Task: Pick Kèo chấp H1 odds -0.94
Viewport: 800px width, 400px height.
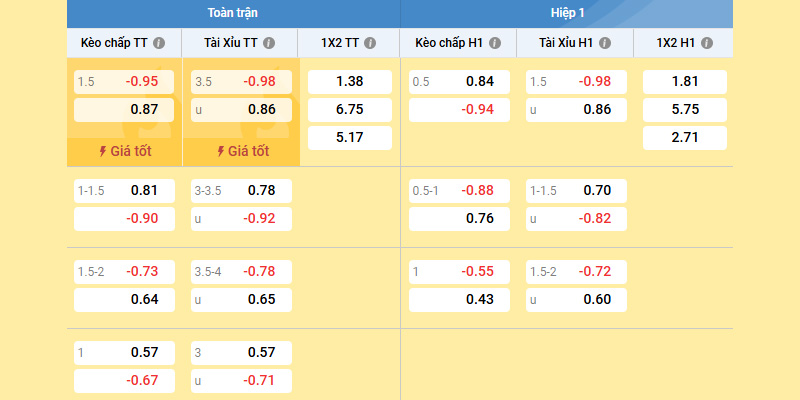Action: pos(459,110)
